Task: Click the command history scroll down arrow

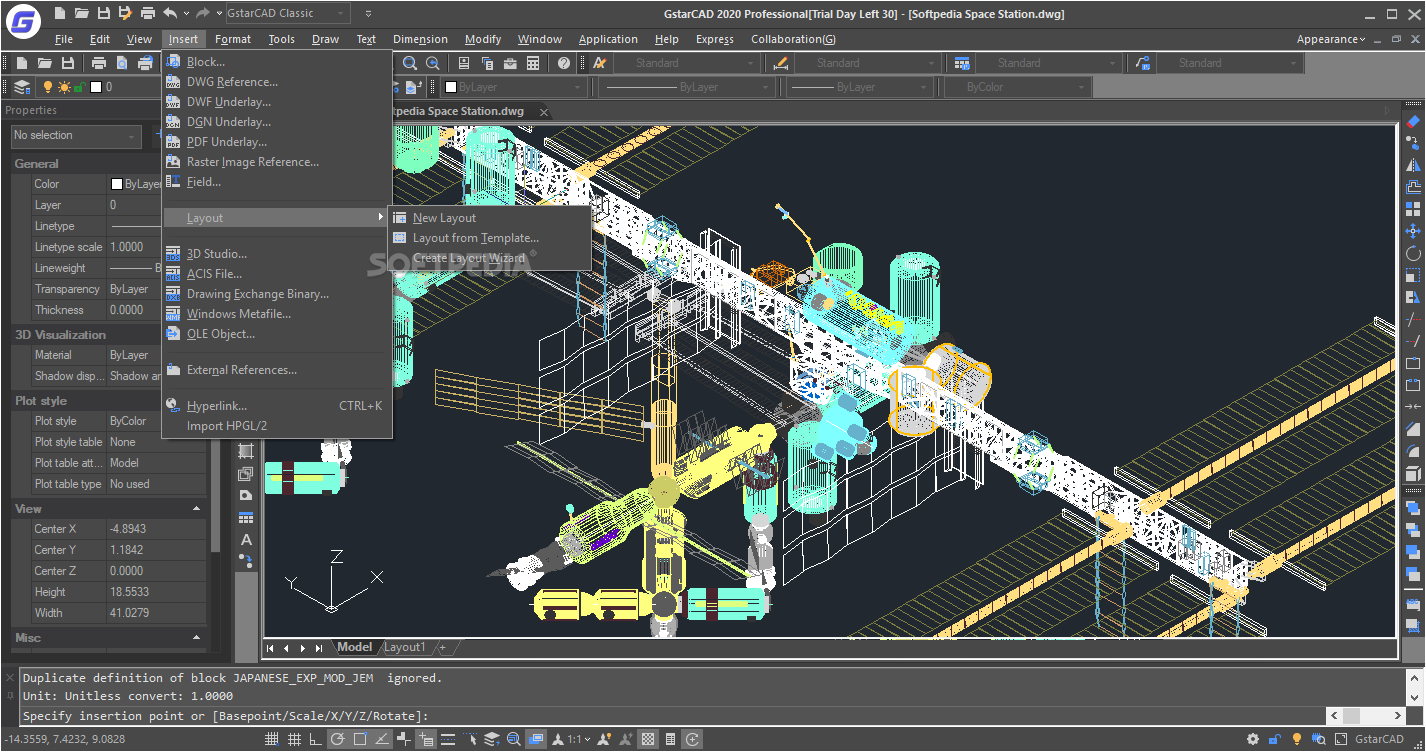Action: [x=1414, y=698]
